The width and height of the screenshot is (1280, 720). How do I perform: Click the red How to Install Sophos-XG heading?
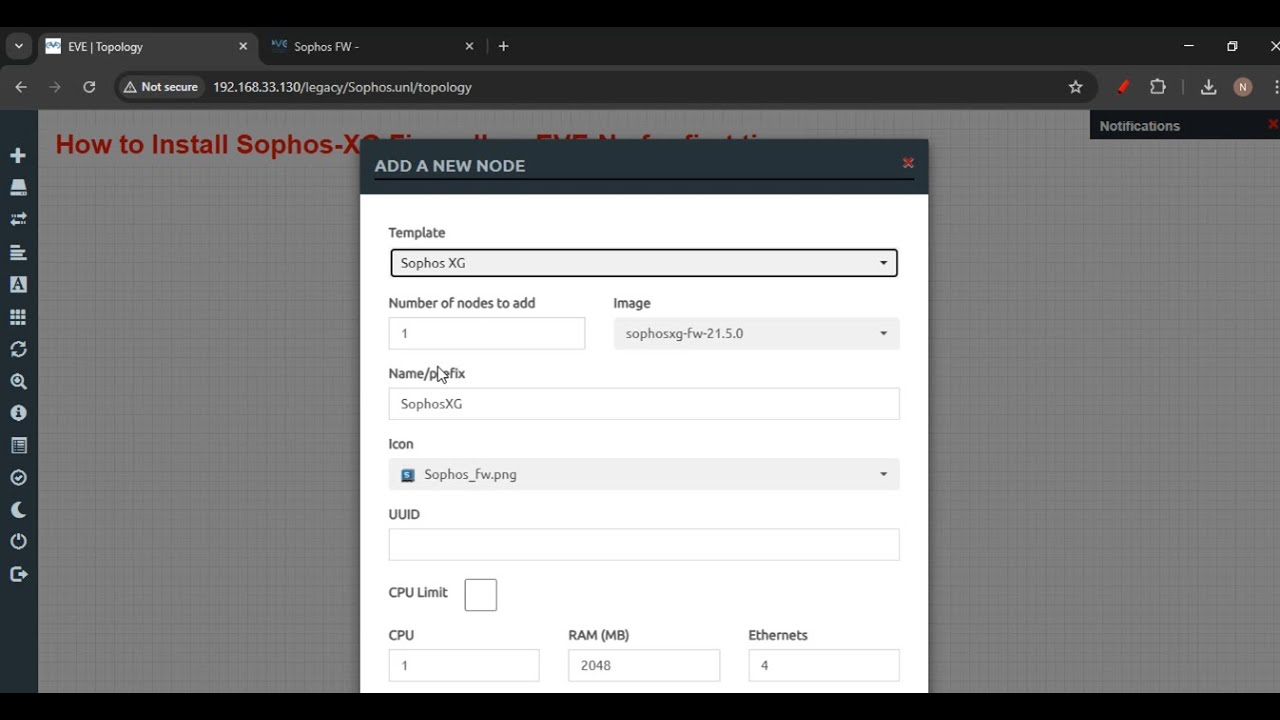pyautogui.click(x=208, y=144)
